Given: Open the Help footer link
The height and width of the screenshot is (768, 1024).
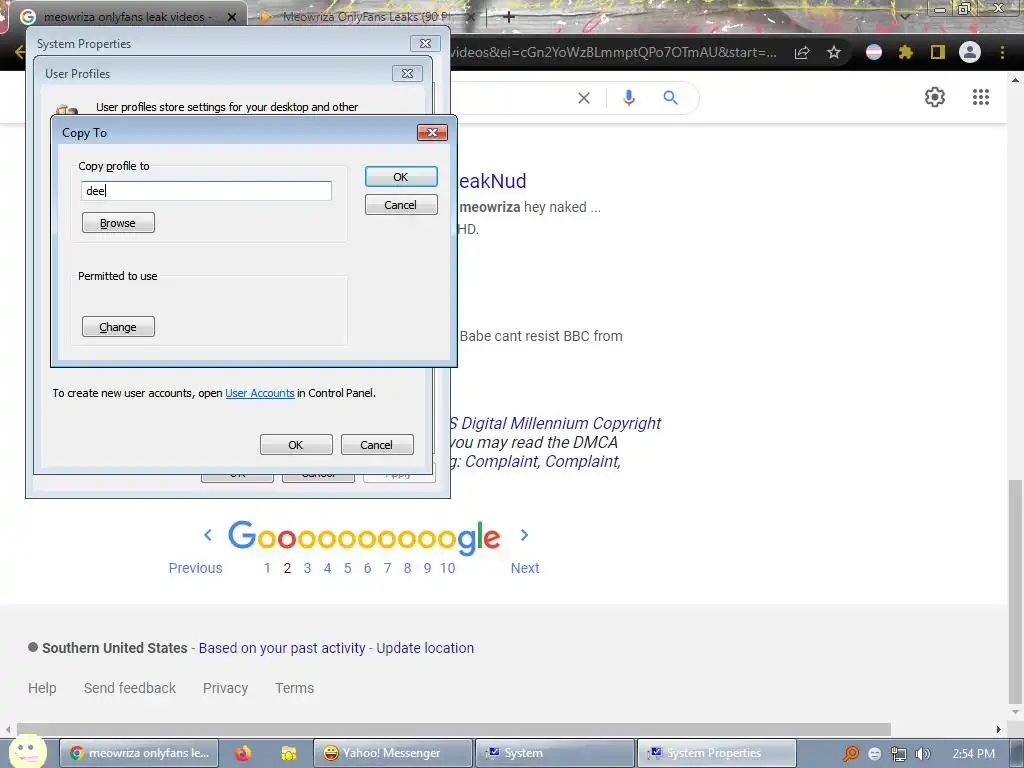Looking at the screenshot, I should pyautogui.click(x=42, y=688).
